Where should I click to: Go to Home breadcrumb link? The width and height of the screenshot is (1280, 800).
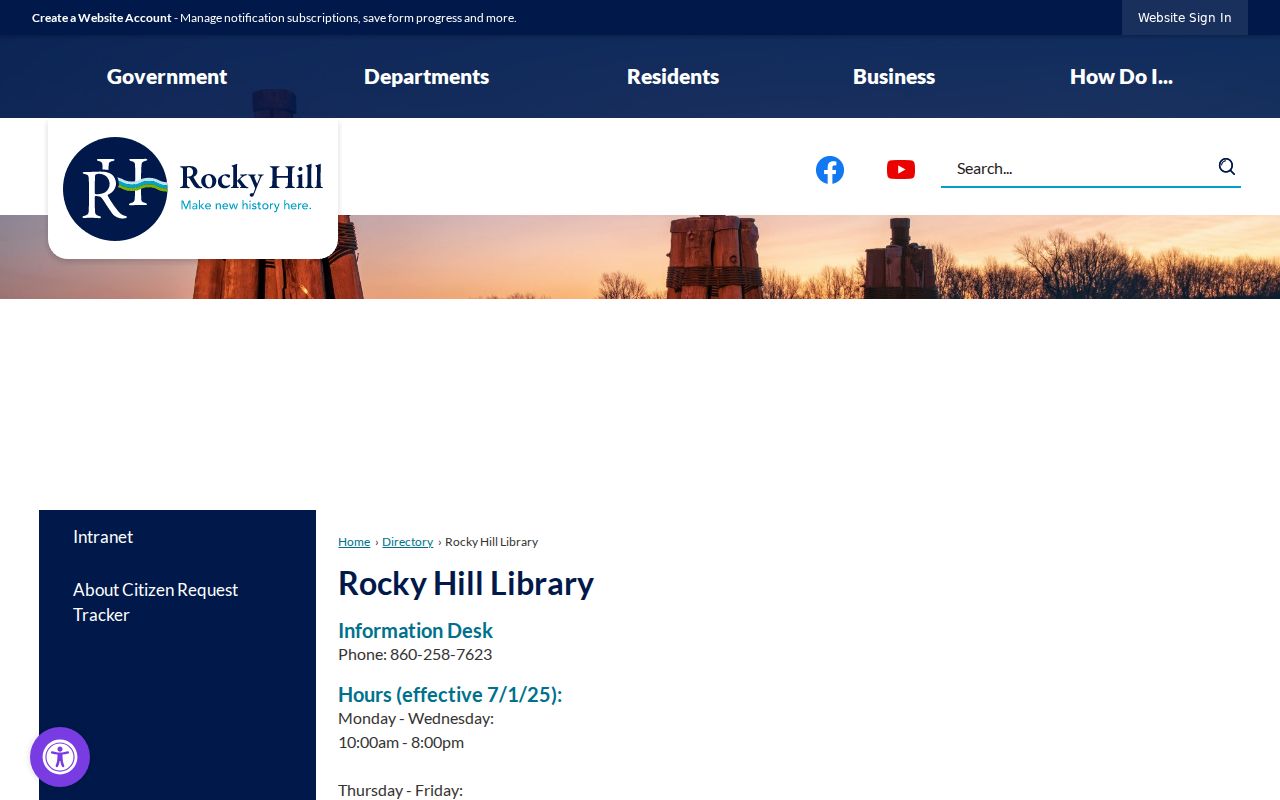click(x=354, y=542)
